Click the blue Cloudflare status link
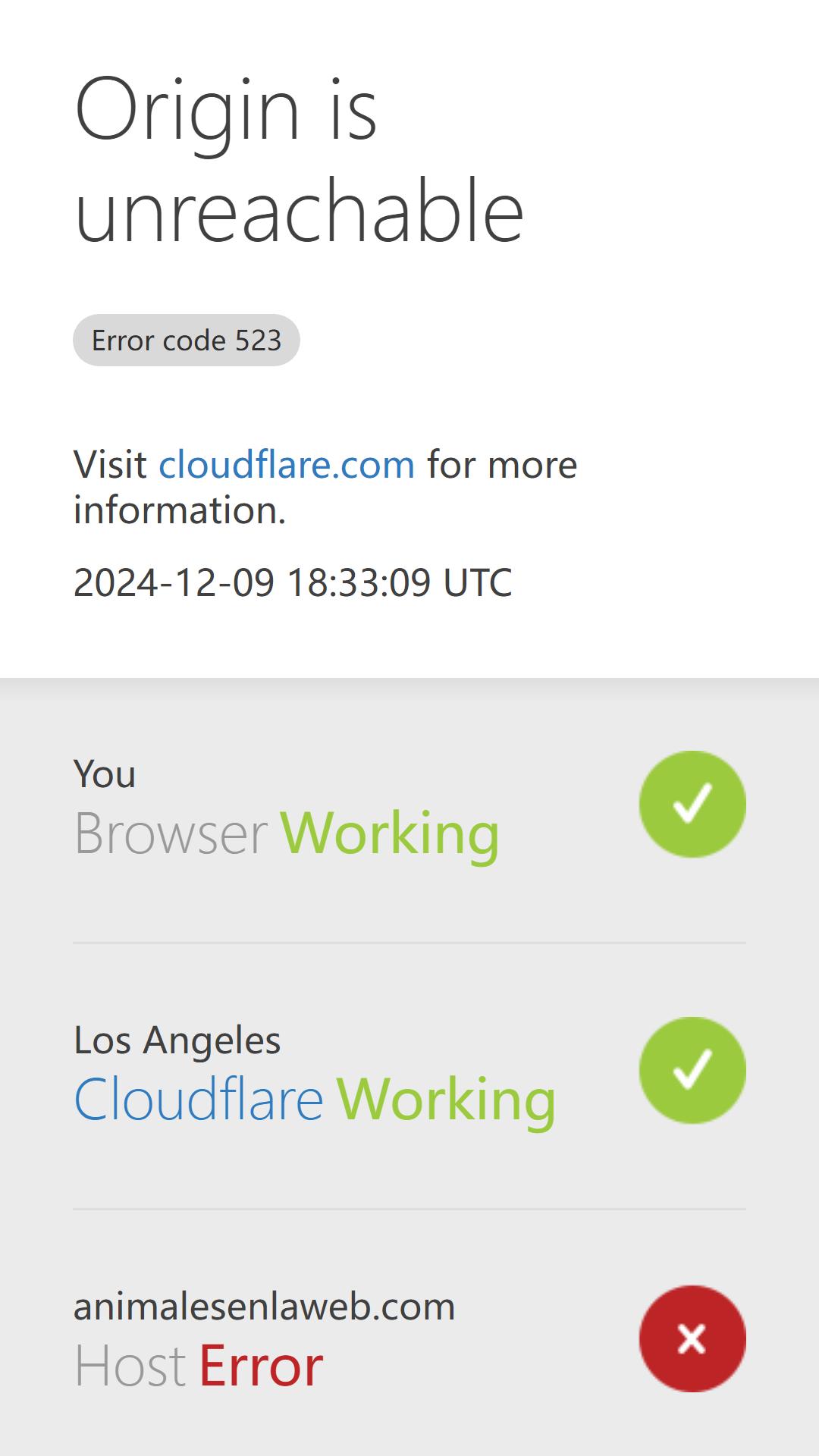819x1456 pixels. point(199,1099)
